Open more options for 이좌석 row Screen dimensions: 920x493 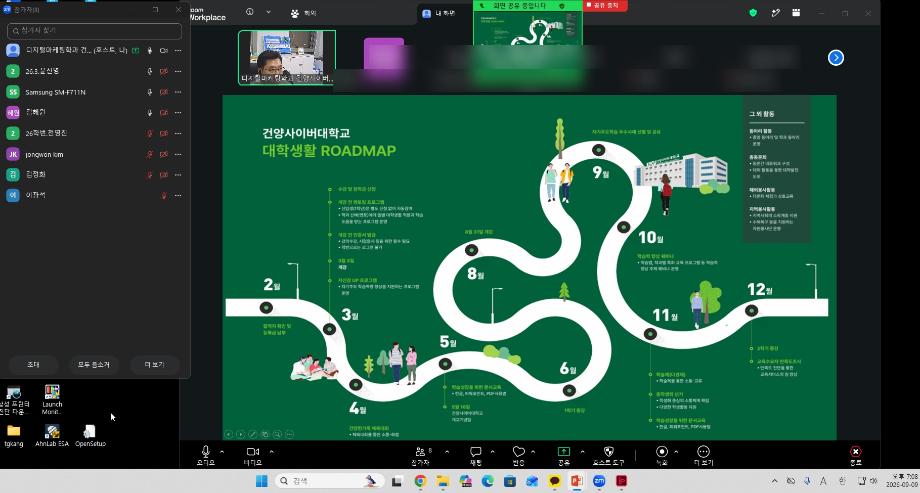click(178, 195)
